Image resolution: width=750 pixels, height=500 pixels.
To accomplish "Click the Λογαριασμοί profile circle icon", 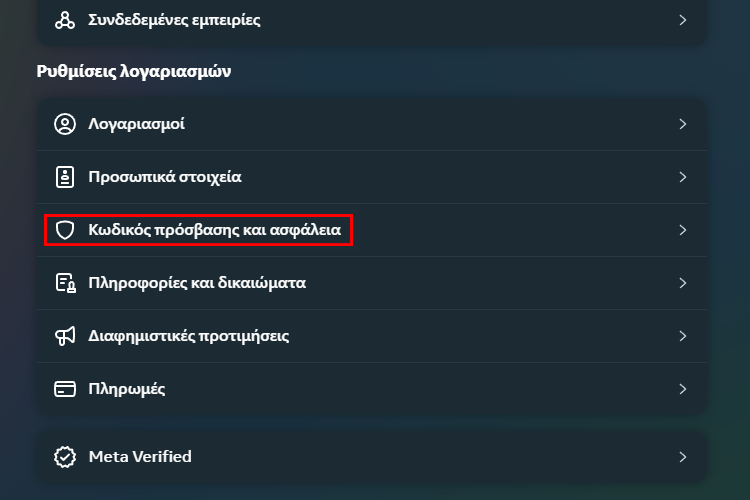I will pos(65,124).
